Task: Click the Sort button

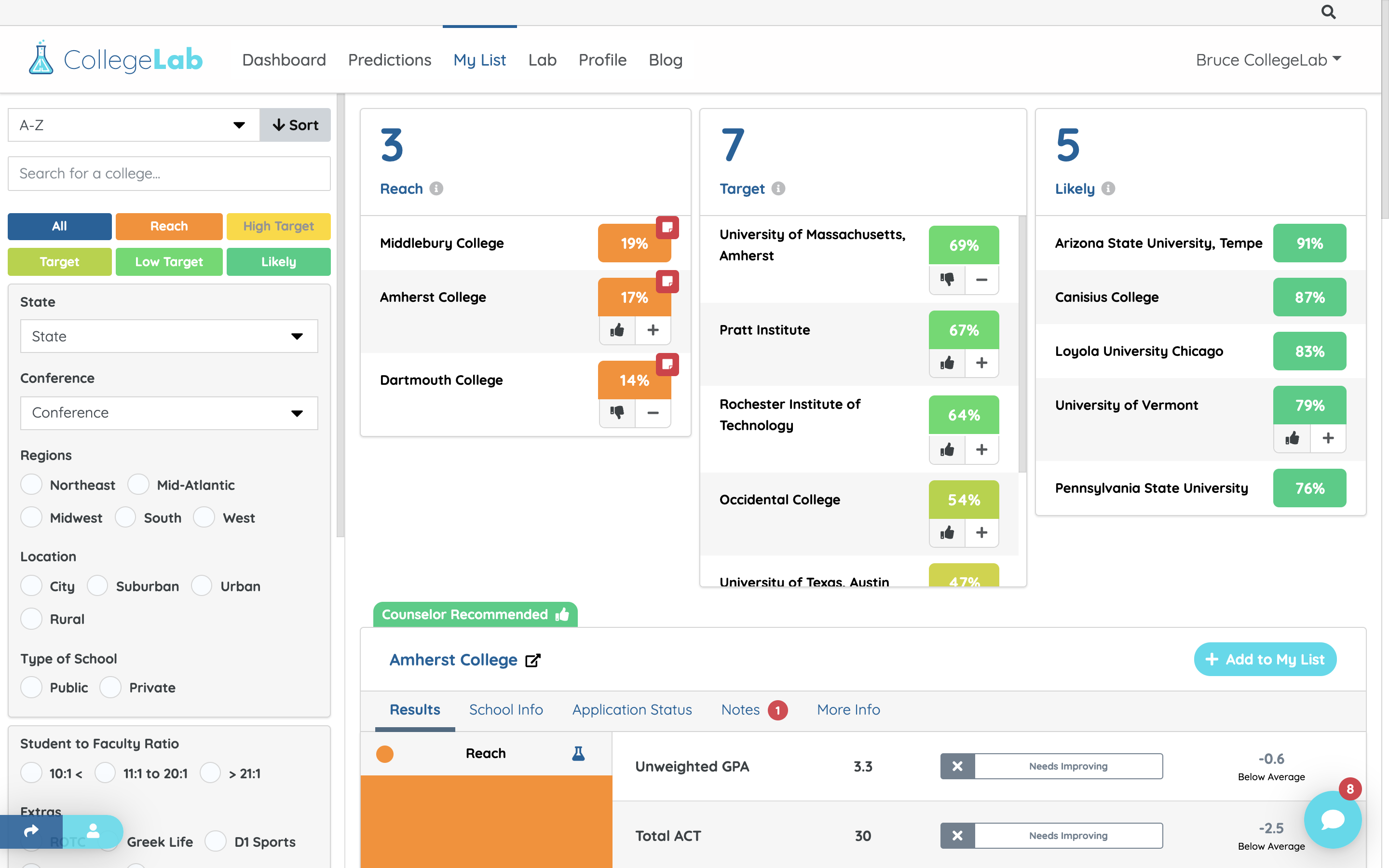Action: [x=295, y=125]
